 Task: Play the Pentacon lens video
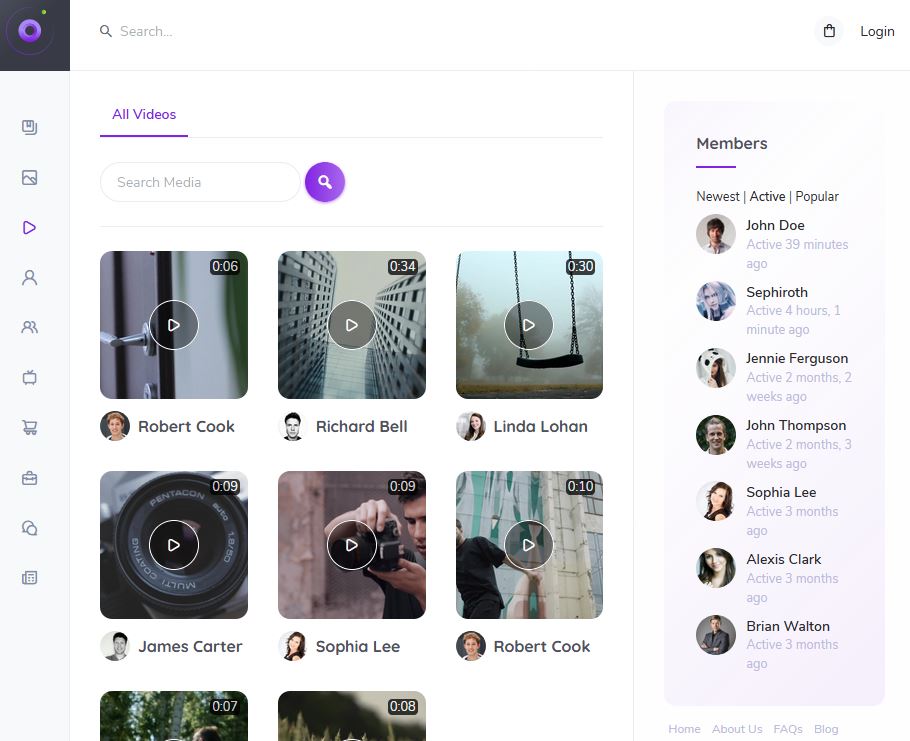coord(174,545)
